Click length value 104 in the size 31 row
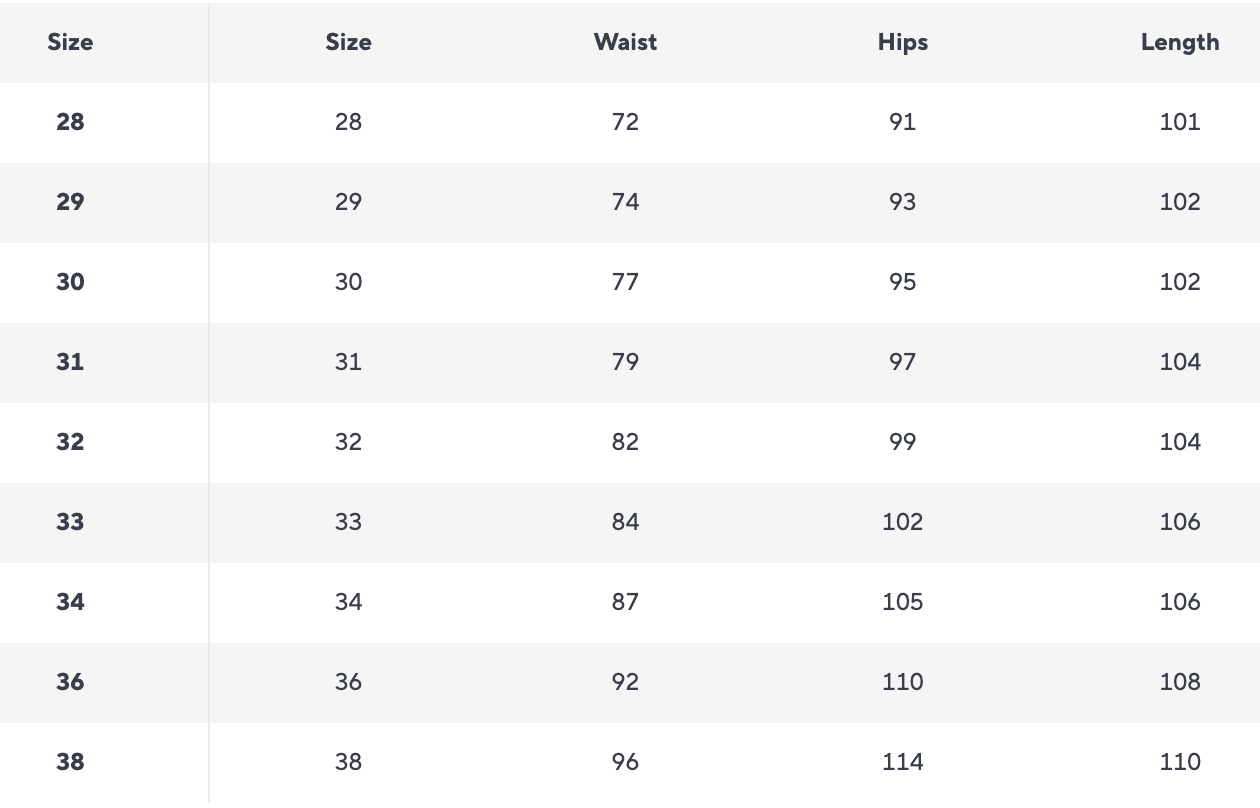 tap(1179, 362)
